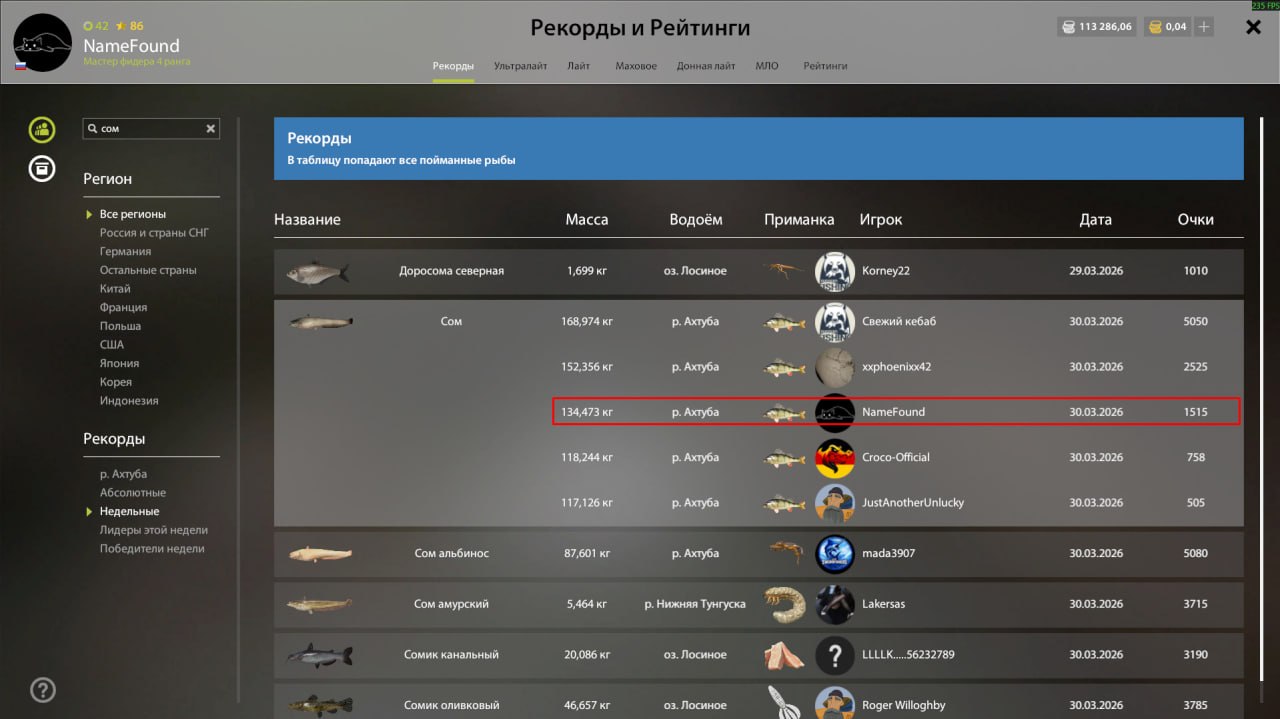Show Недельные records
Screen dimensions: 1280x719
coord(129,511)
